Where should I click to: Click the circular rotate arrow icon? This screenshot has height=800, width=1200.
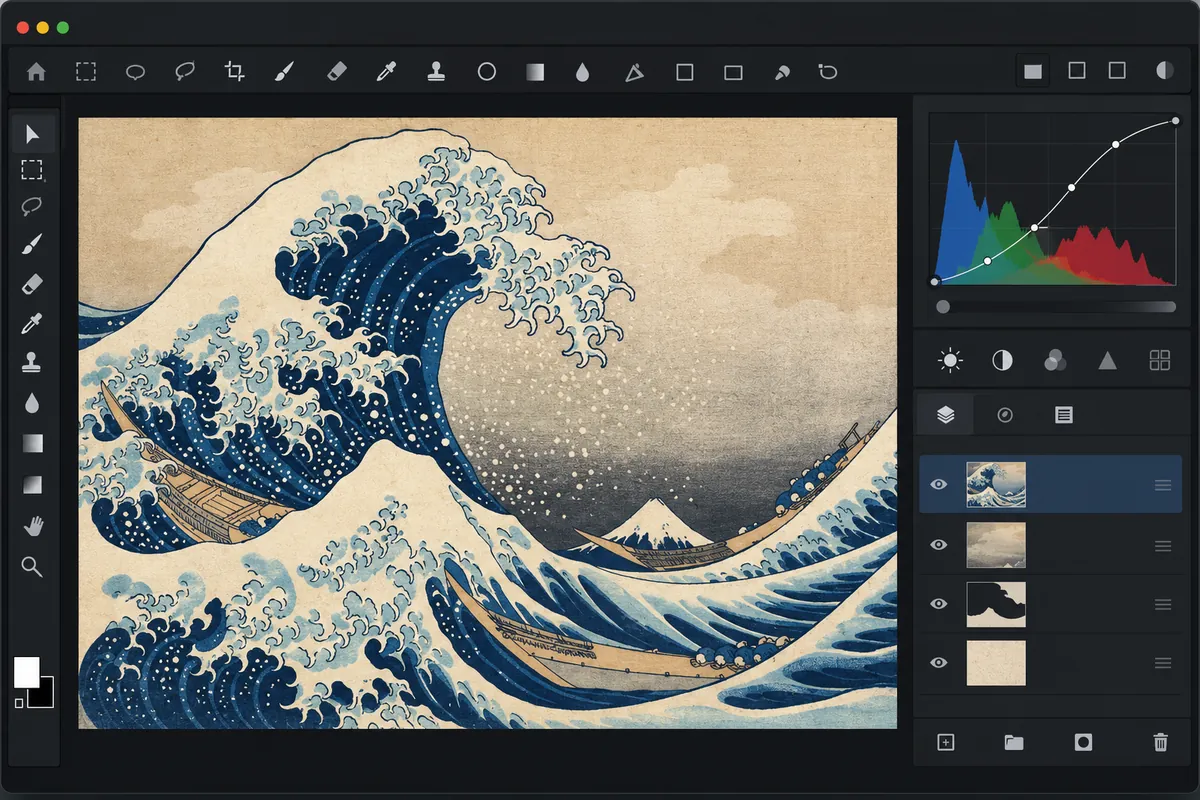(828, 72)
